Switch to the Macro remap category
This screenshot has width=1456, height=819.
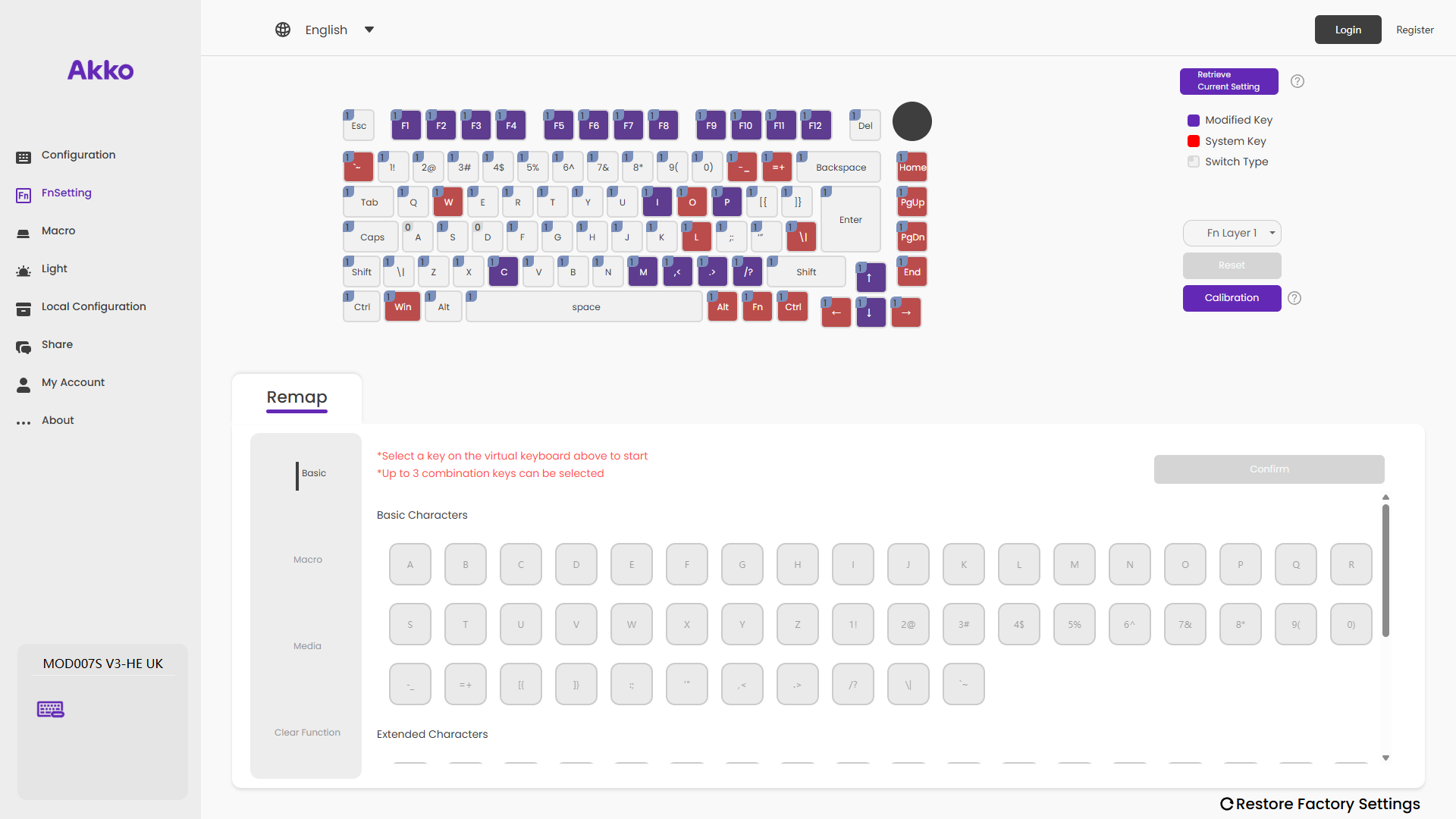[308, 560]
